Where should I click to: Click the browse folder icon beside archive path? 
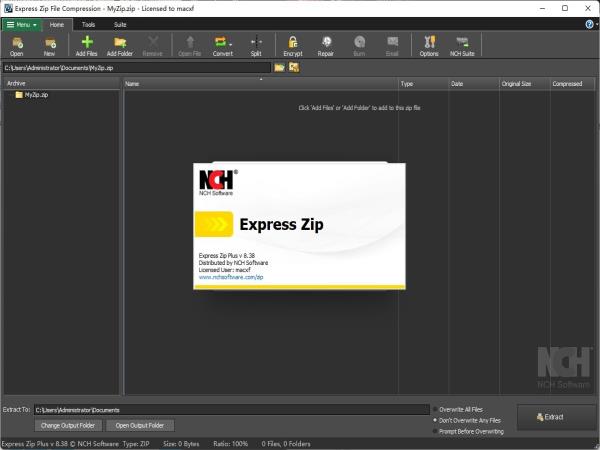[280, 68]
